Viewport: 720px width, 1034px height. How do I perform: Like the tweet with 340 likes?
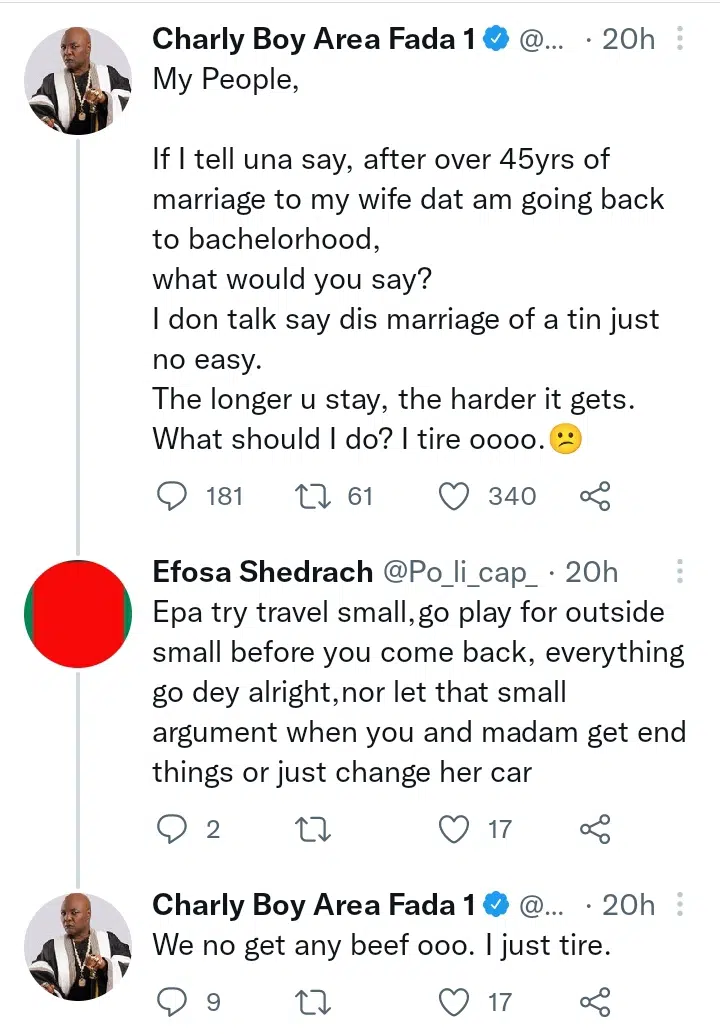(x=455, y=496)
